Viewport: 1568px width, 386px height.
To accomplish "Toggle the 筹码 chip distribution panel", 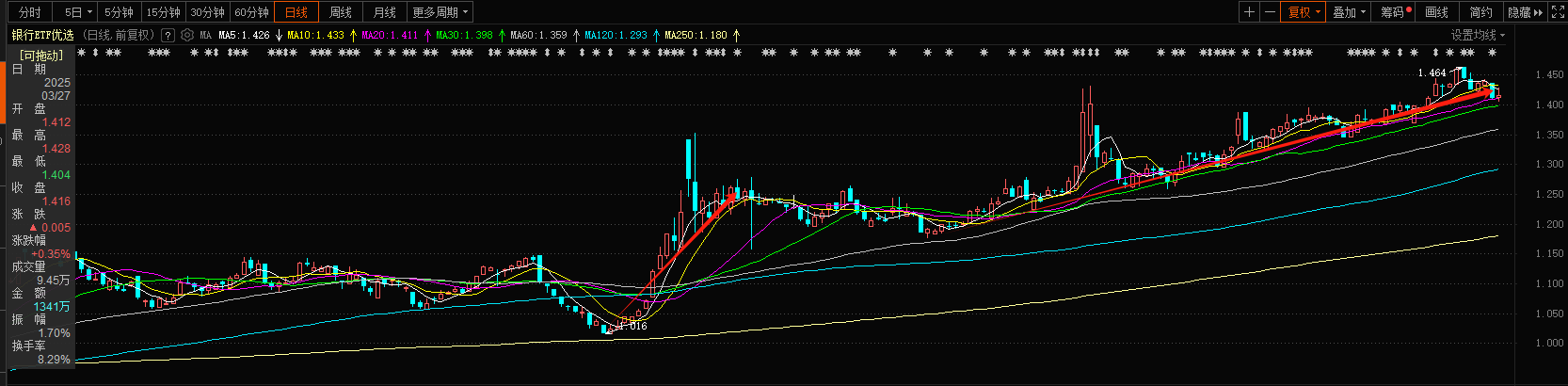I will pyautogui.click(x=1396, y=12).
